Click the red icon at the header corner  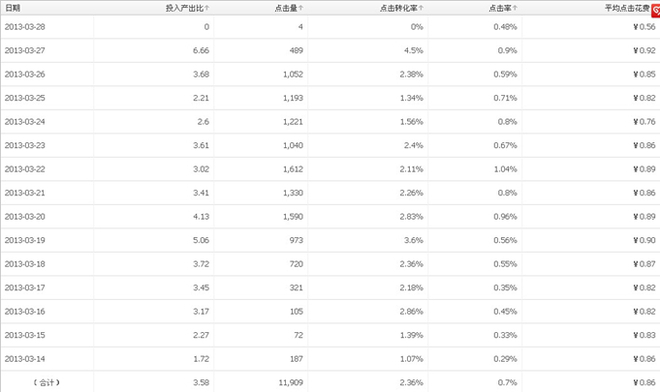tap(656, 11)
